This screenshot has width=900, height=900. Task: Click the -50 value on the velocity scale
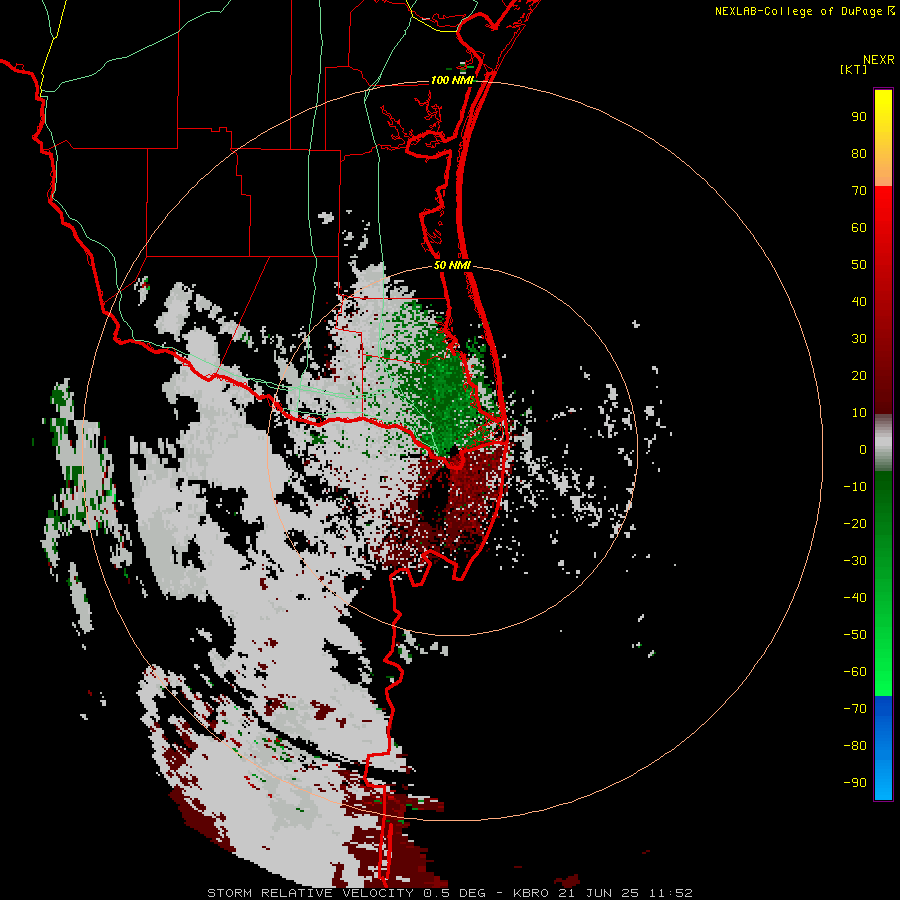(855, 635)
